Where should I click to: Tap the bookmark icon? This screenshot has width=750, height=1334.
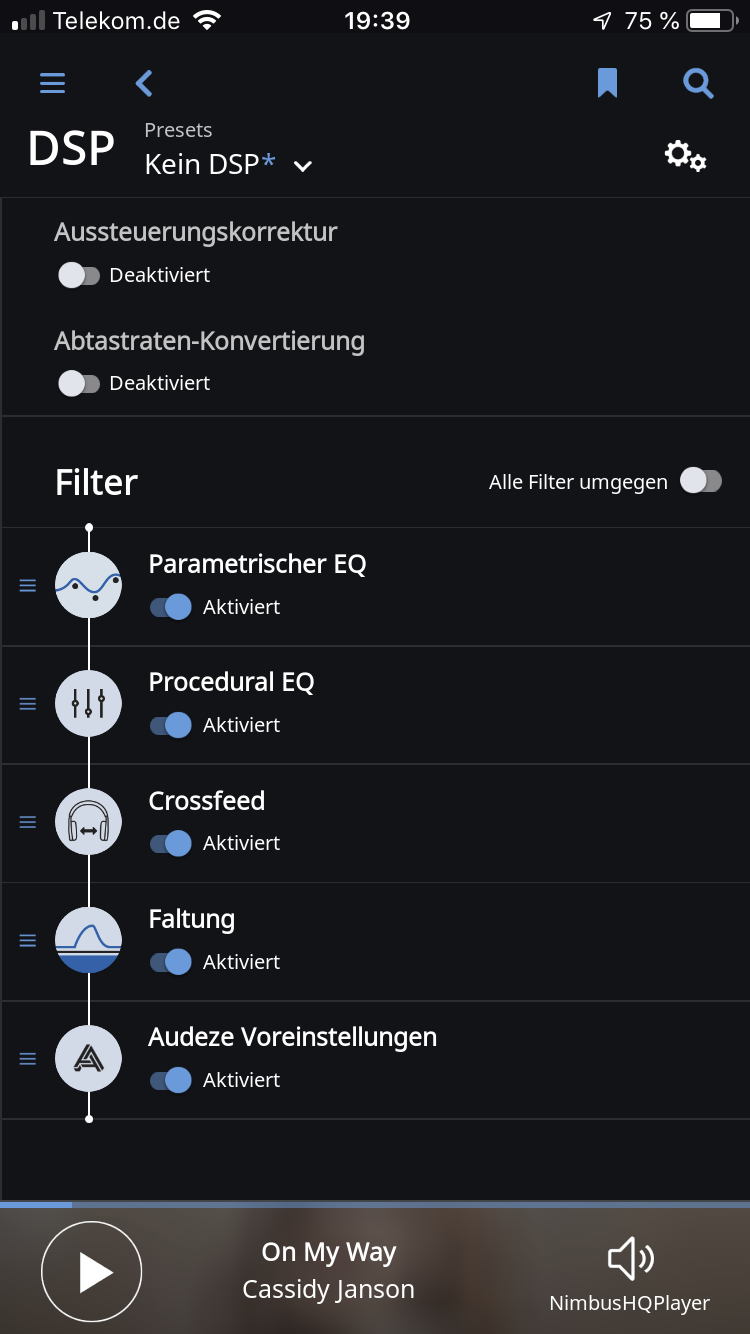click(x=607, y=83)
